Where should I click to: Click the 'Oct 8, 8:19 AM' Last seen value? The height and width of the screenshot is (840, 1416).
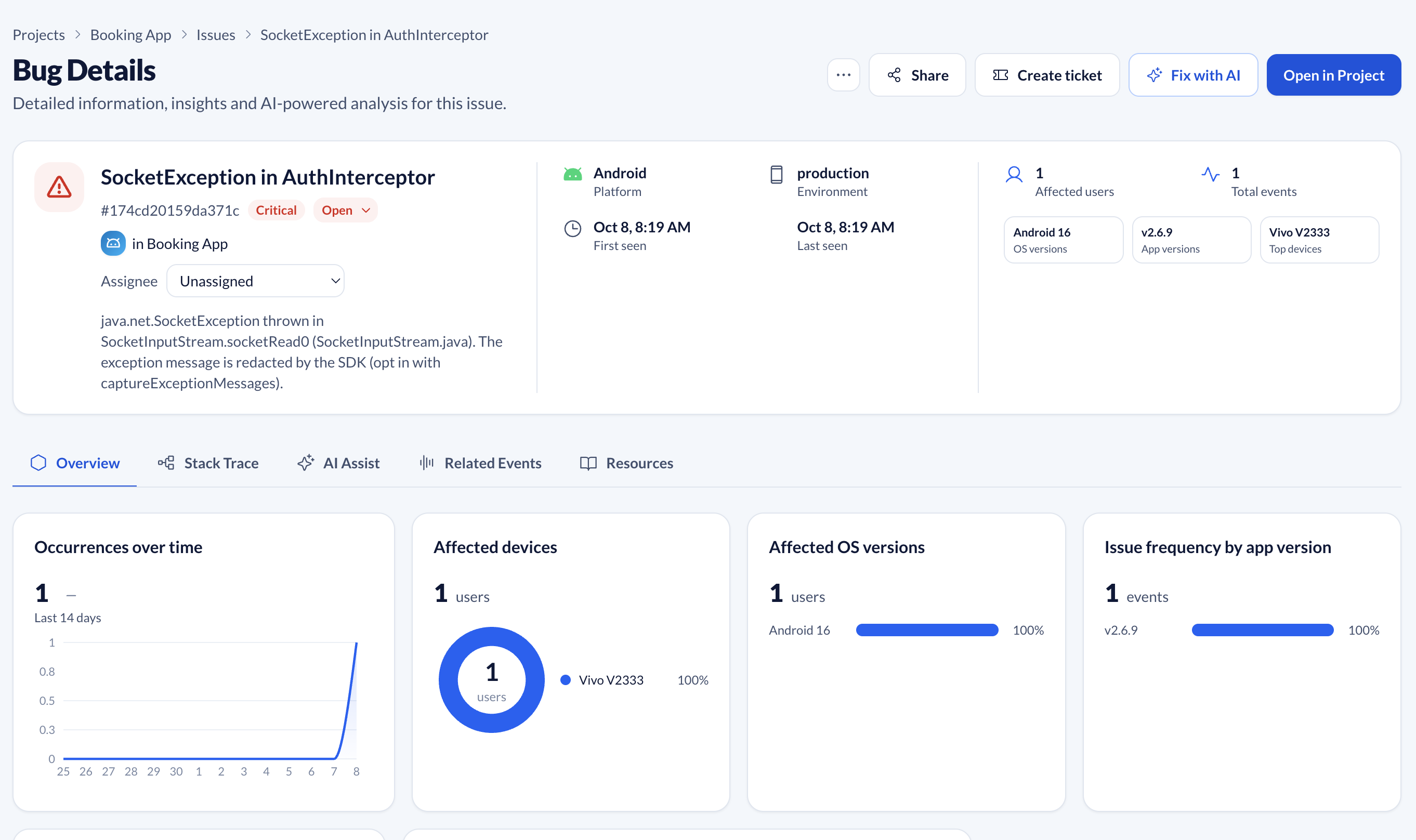pyautogui.click(x=846, y=227)
